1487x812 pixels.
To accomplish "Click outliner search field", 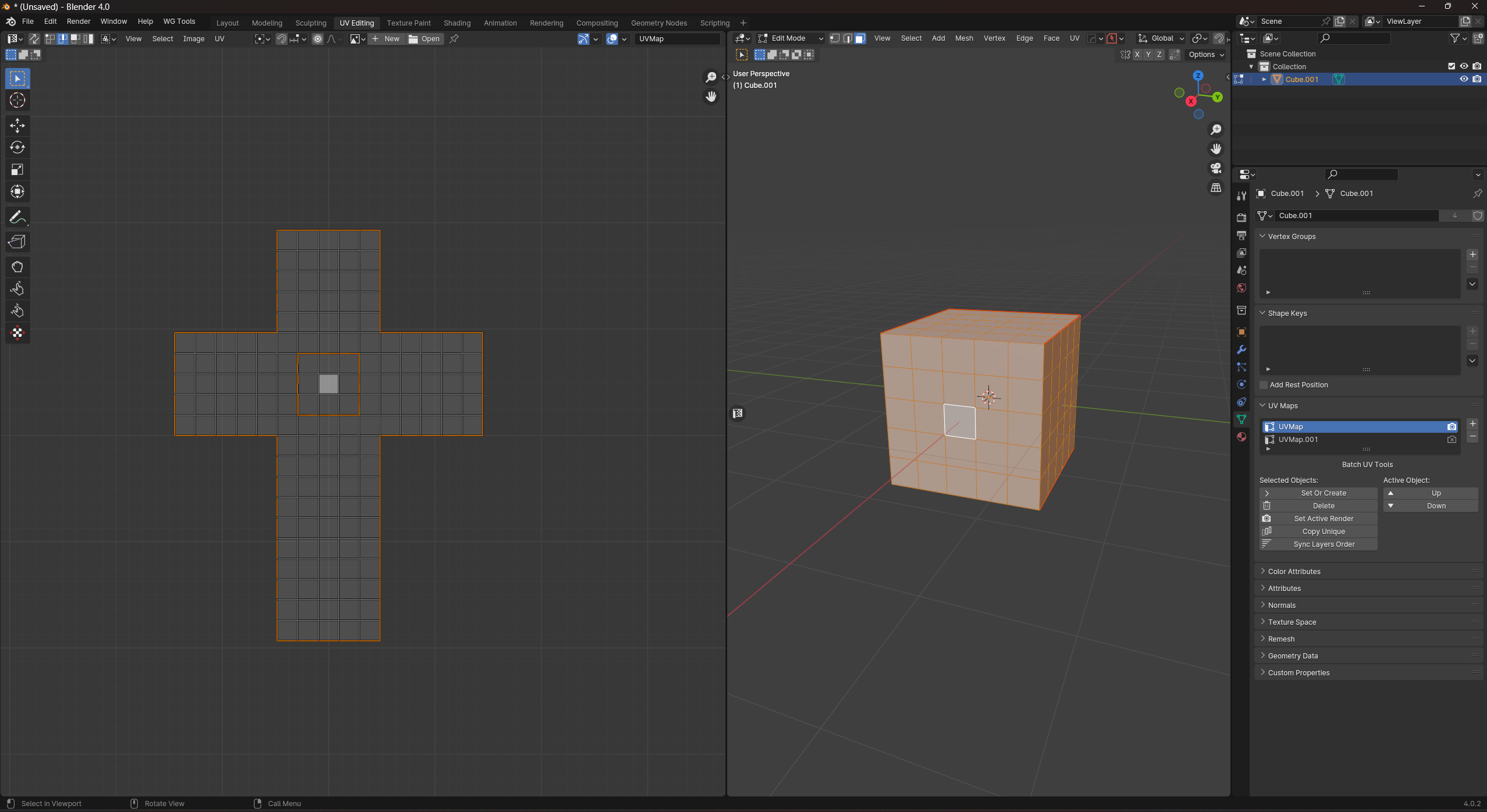I will pos(1354,38).
